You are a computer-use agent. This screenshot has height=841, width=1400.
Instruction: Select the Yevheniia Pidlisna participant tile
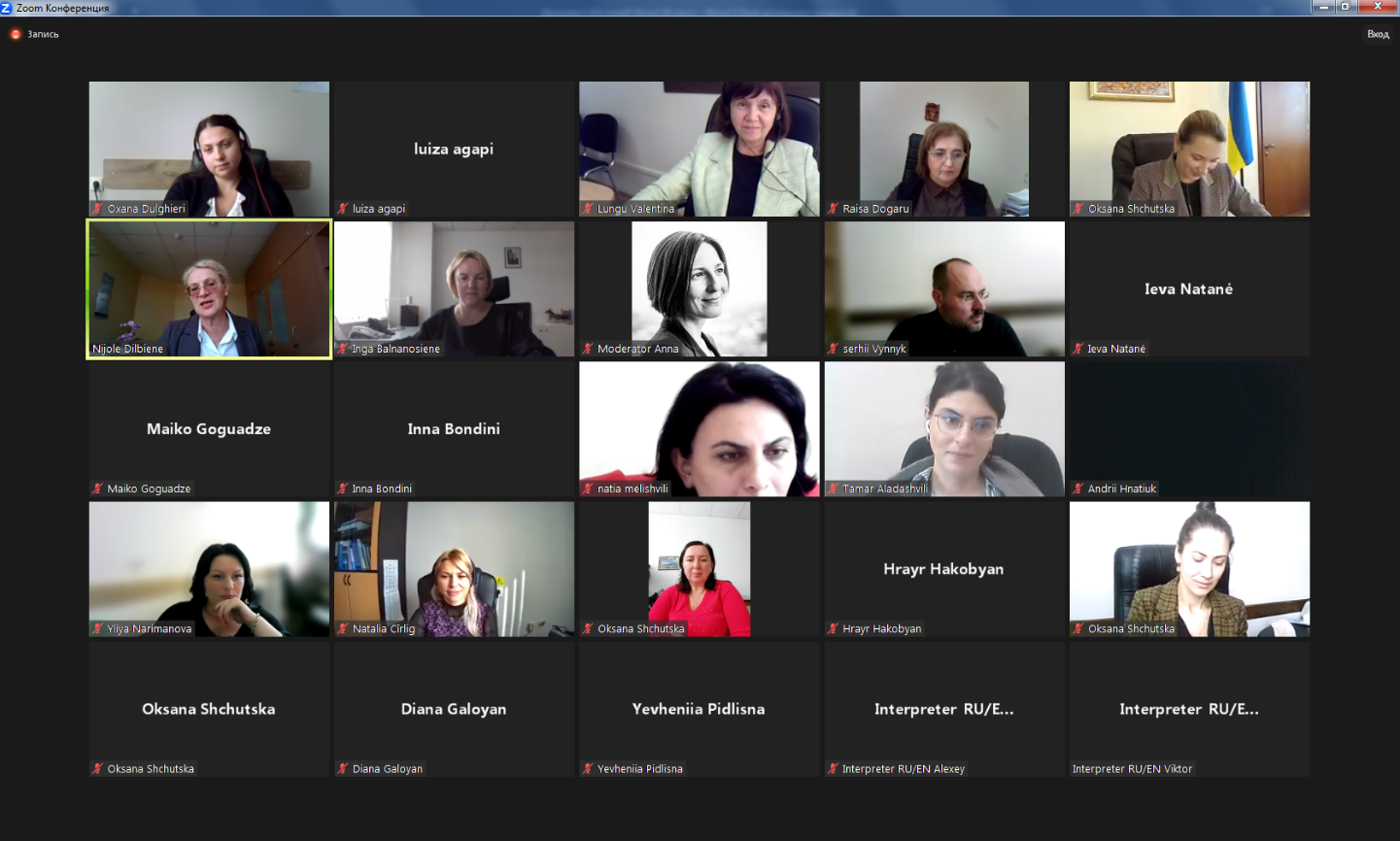coord(700,709)
